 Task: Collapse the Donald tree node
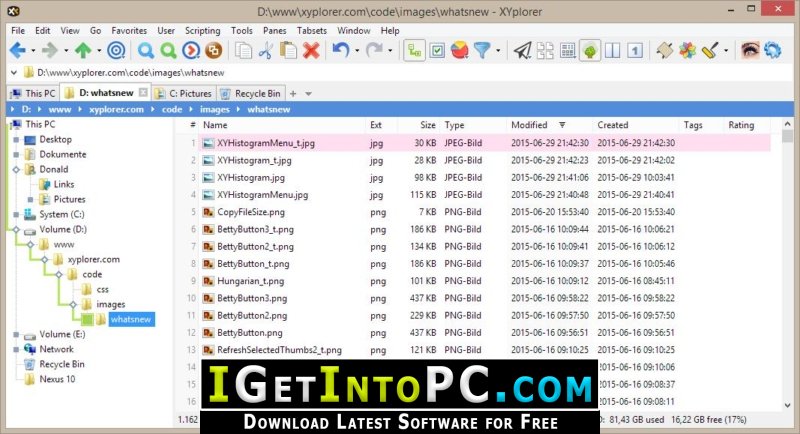click(x=16, y=169)
